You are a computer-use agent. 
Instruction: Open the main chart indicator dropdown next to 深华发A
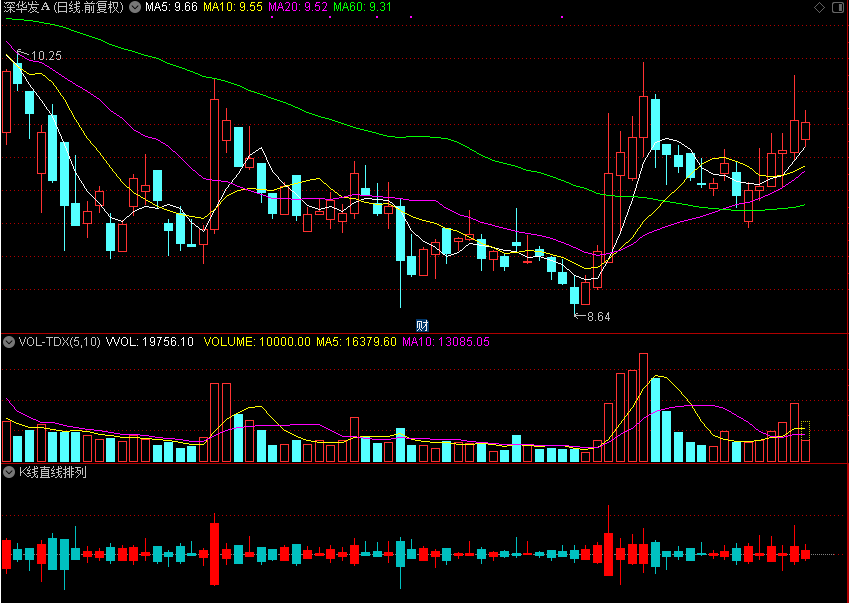click(135, 7)
